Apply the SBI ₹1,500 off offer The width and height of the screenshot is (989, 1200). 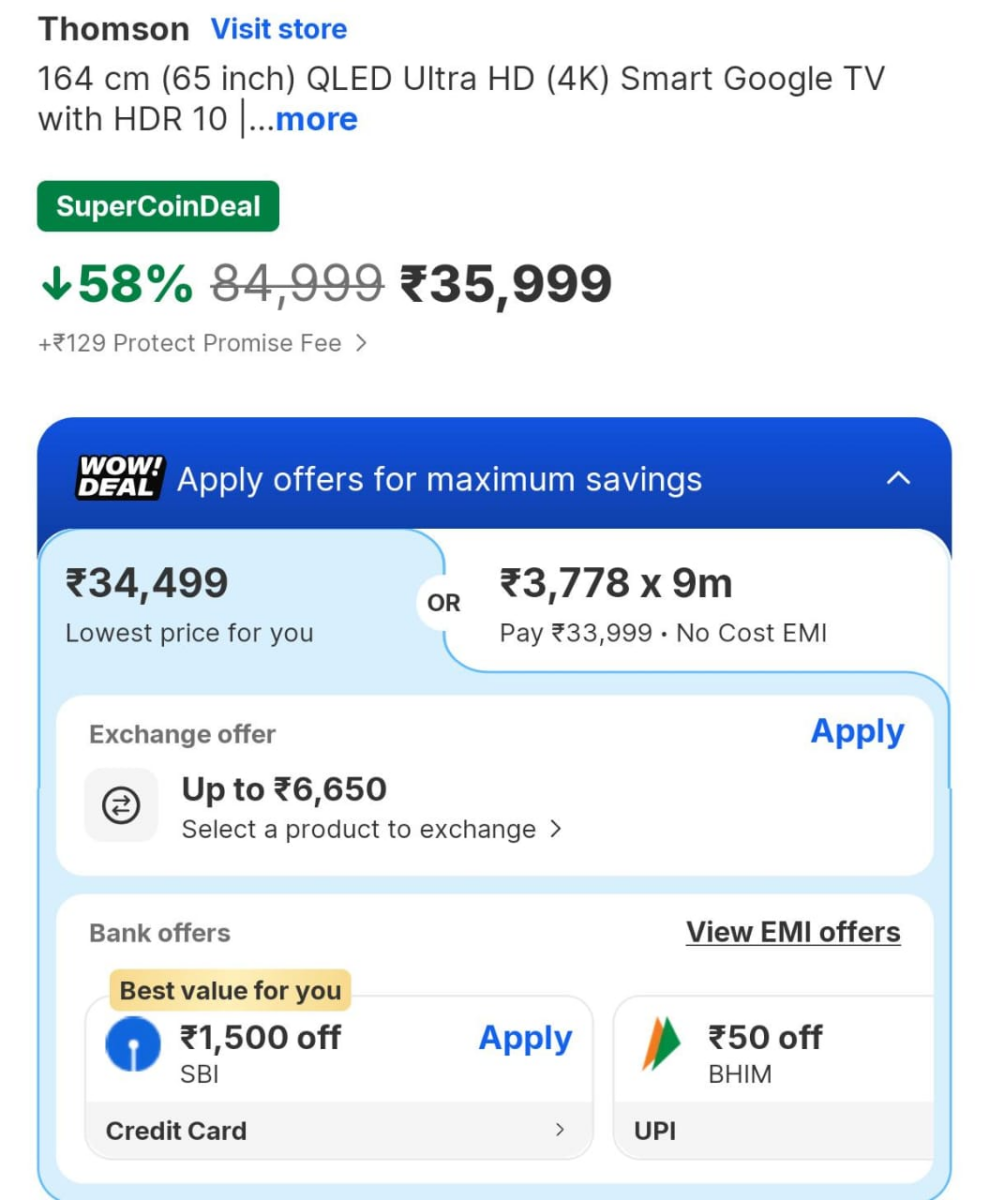(x=525, y=1039)
